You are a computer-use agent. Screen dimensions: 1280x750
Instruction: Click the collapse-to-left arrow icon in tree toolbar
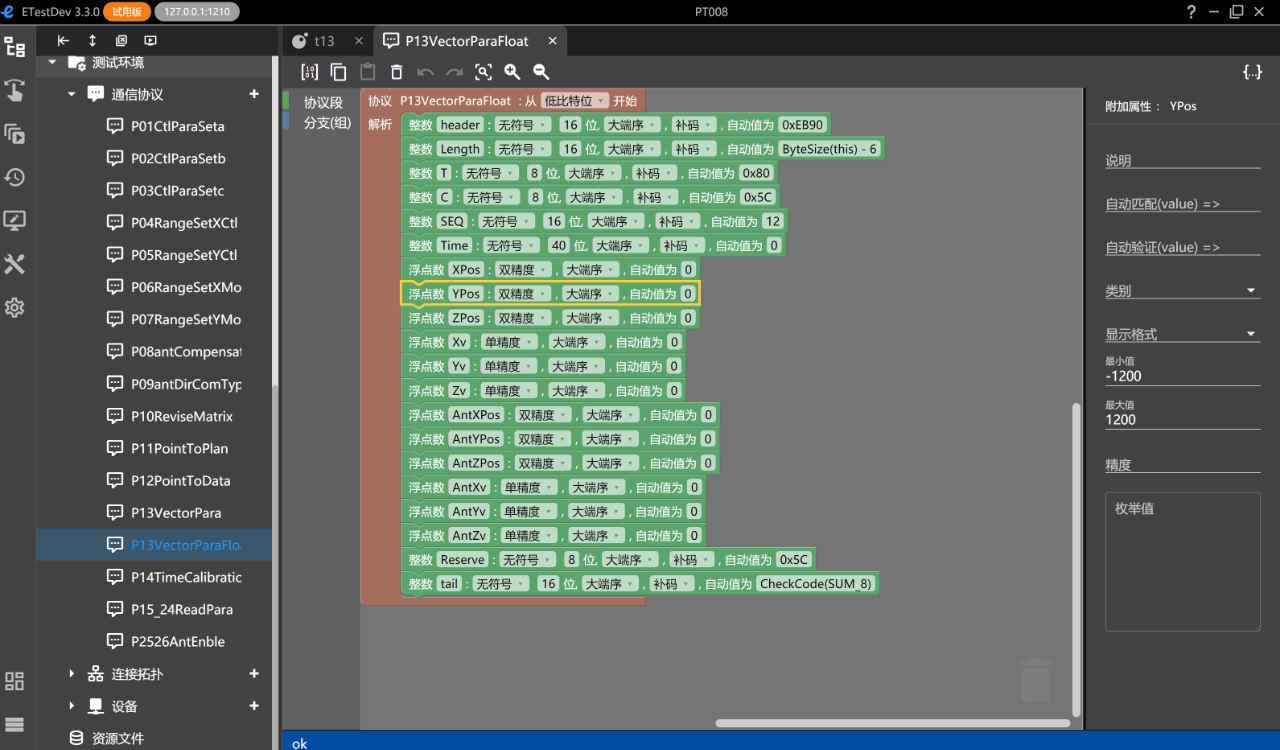[x=63, y=41]
